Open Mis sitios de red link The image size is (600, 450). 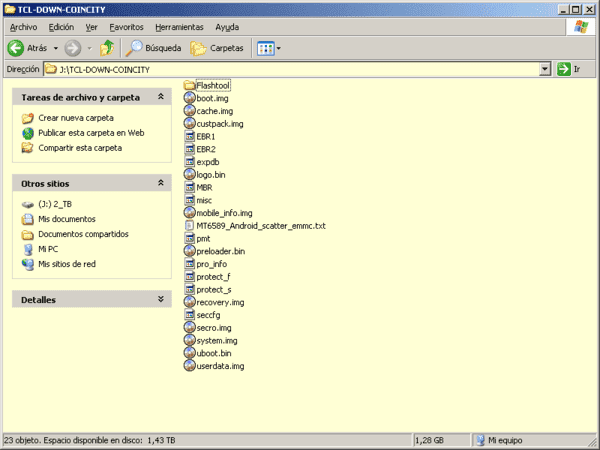[67, 264]
